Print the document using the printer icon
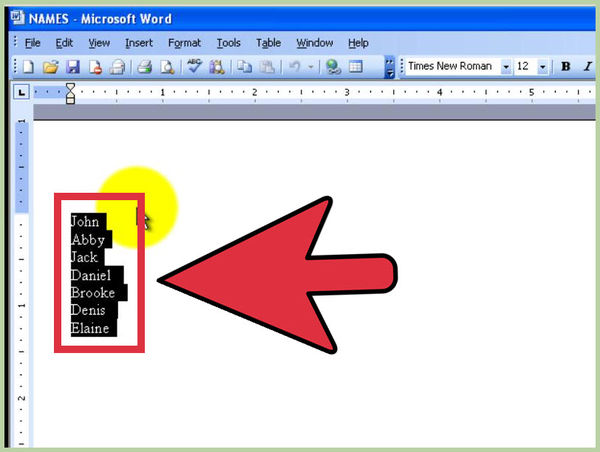This screenshot has width=600, height=452. coord(145,67)
